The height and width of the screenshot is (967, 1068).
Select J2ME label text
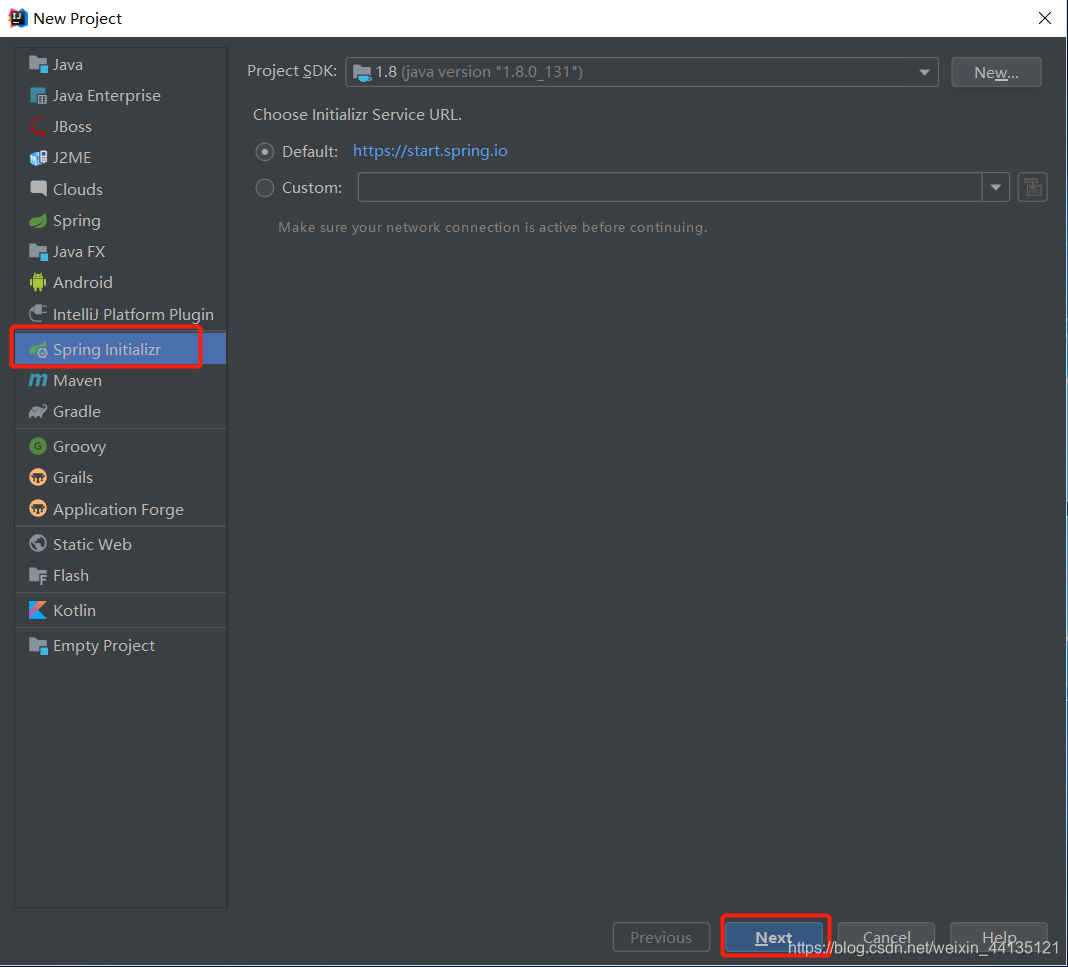point(72,157)
